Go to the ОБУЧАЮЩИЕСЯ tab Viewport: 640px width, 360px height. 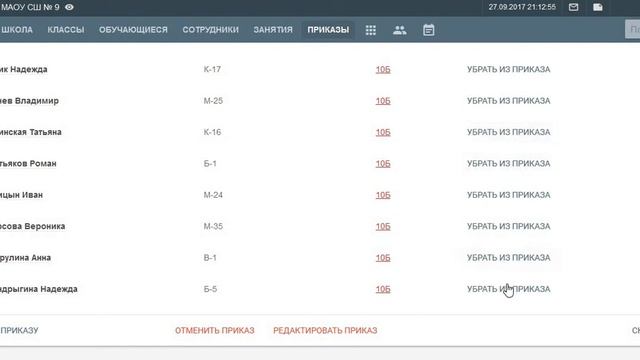pos(133,30)
